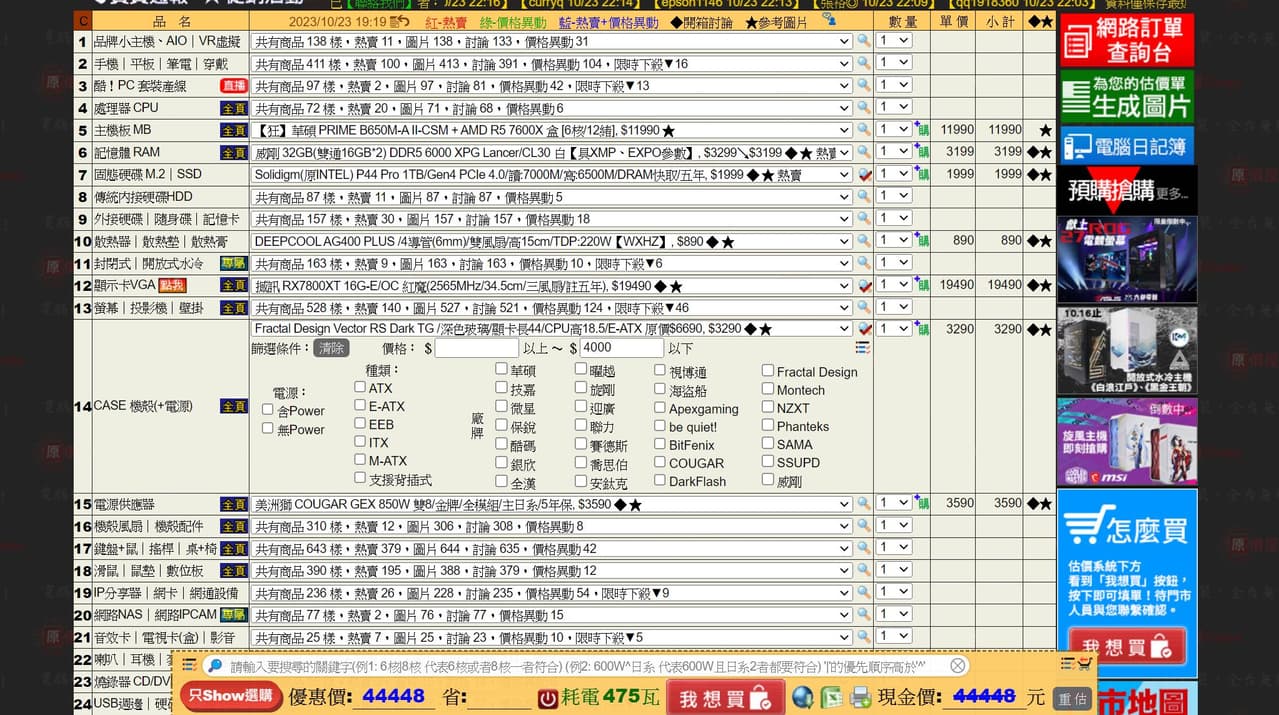1279x715 pixels.
Task: Open the 網路訂單查詢台 sidebar panel
Action: pyautogui.click(x=1126, y=41)
